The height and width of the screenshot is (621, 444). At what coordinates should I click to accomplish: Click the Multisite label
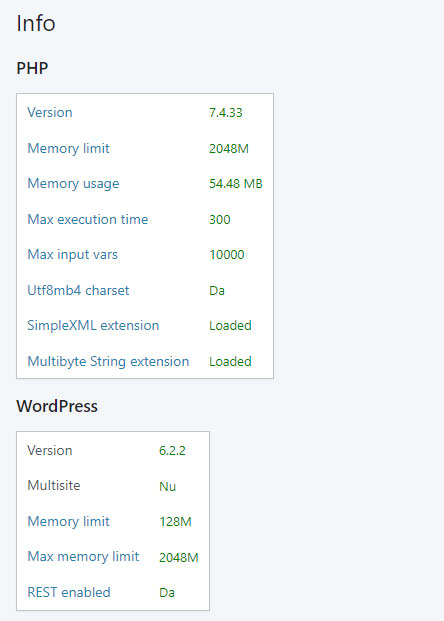54,486
